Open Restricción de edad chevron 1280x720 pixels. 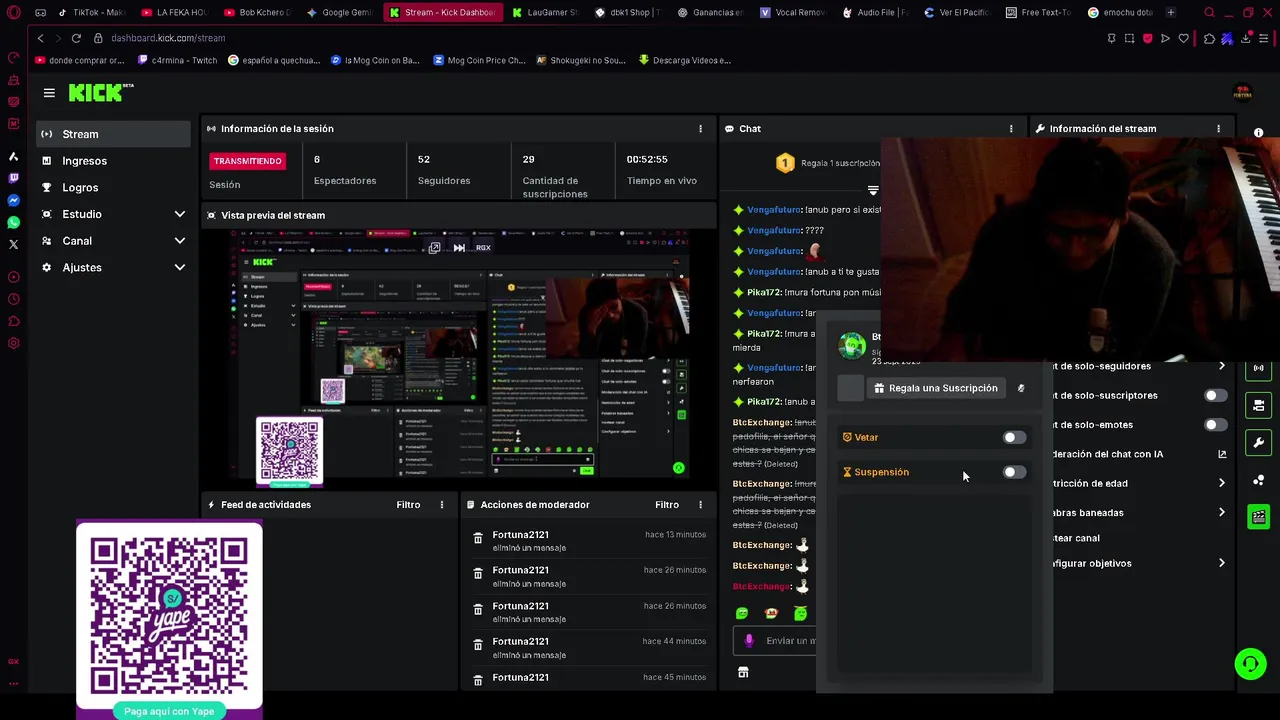1222,483
